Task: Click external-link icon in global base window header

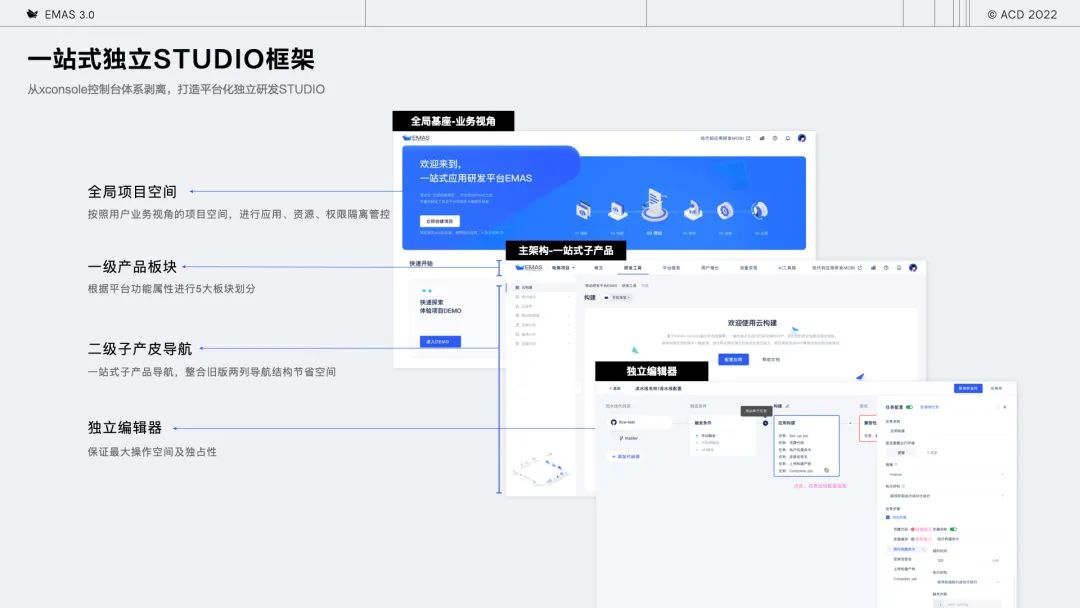Action: [x=748, y=138]
